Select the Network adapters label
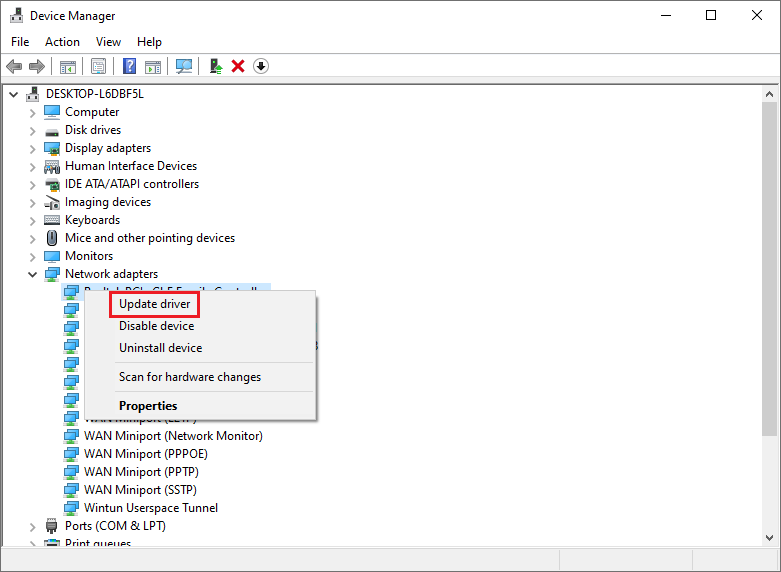781x572 pixels. (x=112, y=274)
